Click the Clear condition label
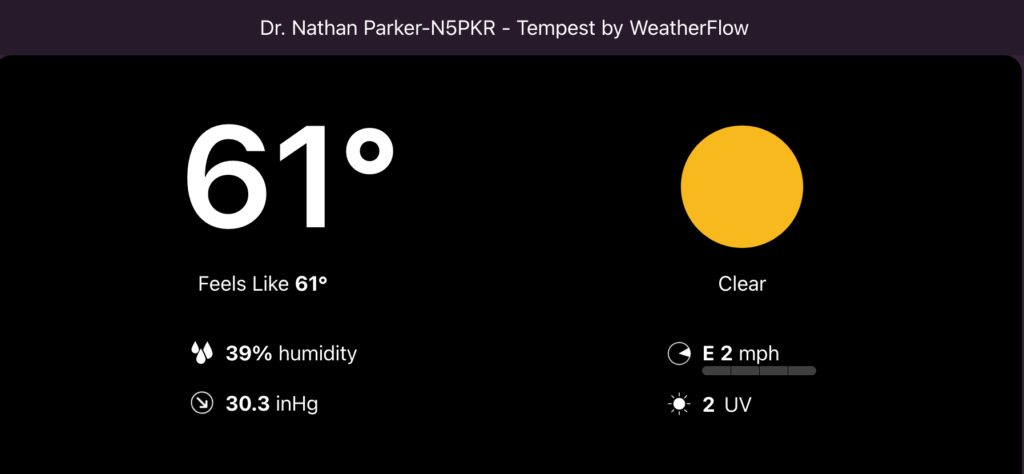Viewport: 1024px width, 474px height. [x=742, y=284]
